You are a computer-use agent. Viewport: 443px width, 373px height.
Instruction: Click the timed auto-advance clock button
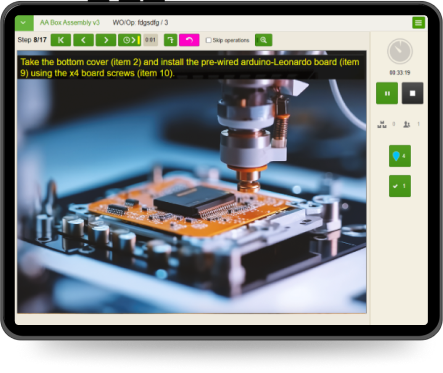[130, 40]
